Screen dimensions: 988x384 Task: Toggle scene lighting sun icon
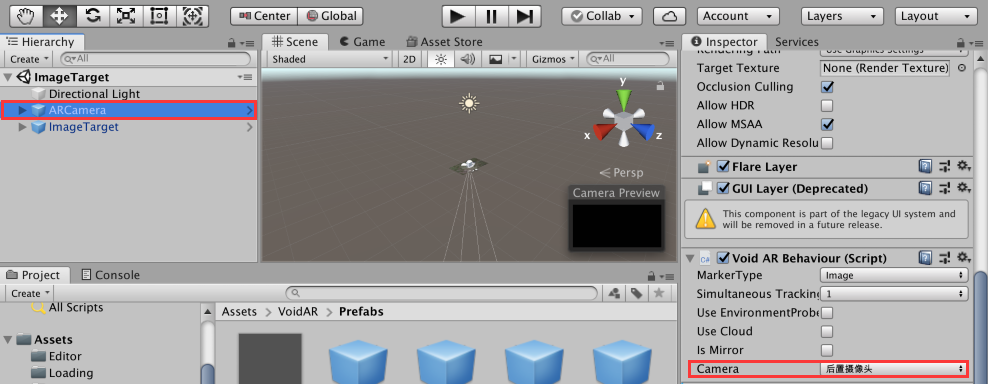440,59
